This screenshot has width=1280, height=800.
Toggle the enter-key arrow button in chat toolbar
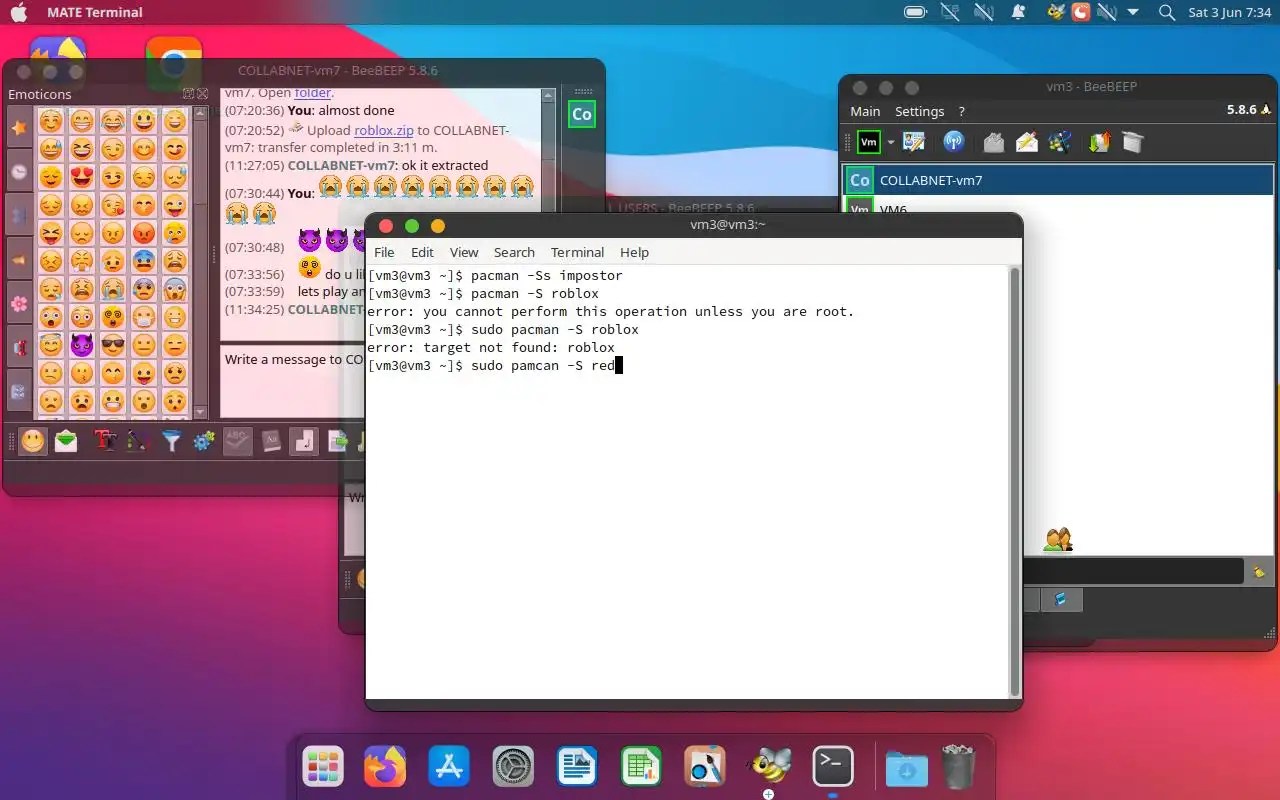pyautogui.click(x=304, y=441)
